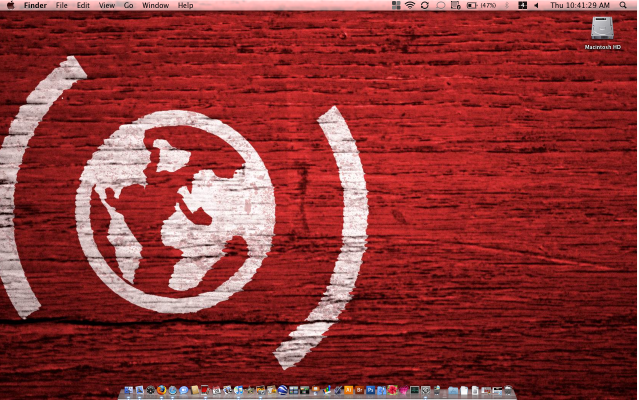The height and width of the screenshot is (400, 639).
Task: Launch Firefox from the Dock
Action: point(162,390)
